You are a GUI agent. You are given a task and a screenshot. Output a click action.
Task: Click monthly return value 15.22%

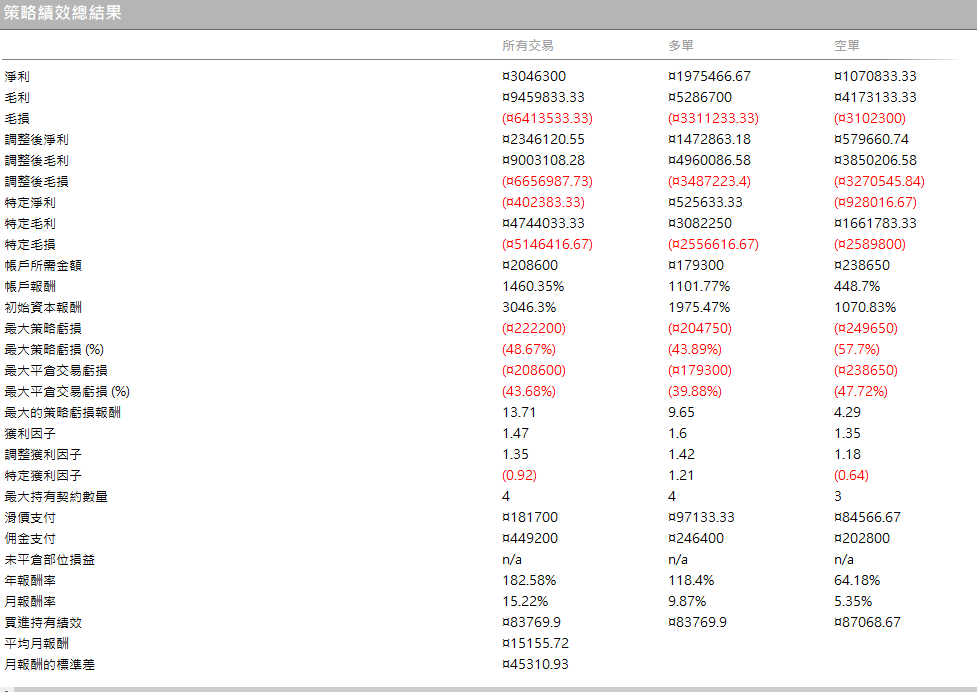point(525,602)
